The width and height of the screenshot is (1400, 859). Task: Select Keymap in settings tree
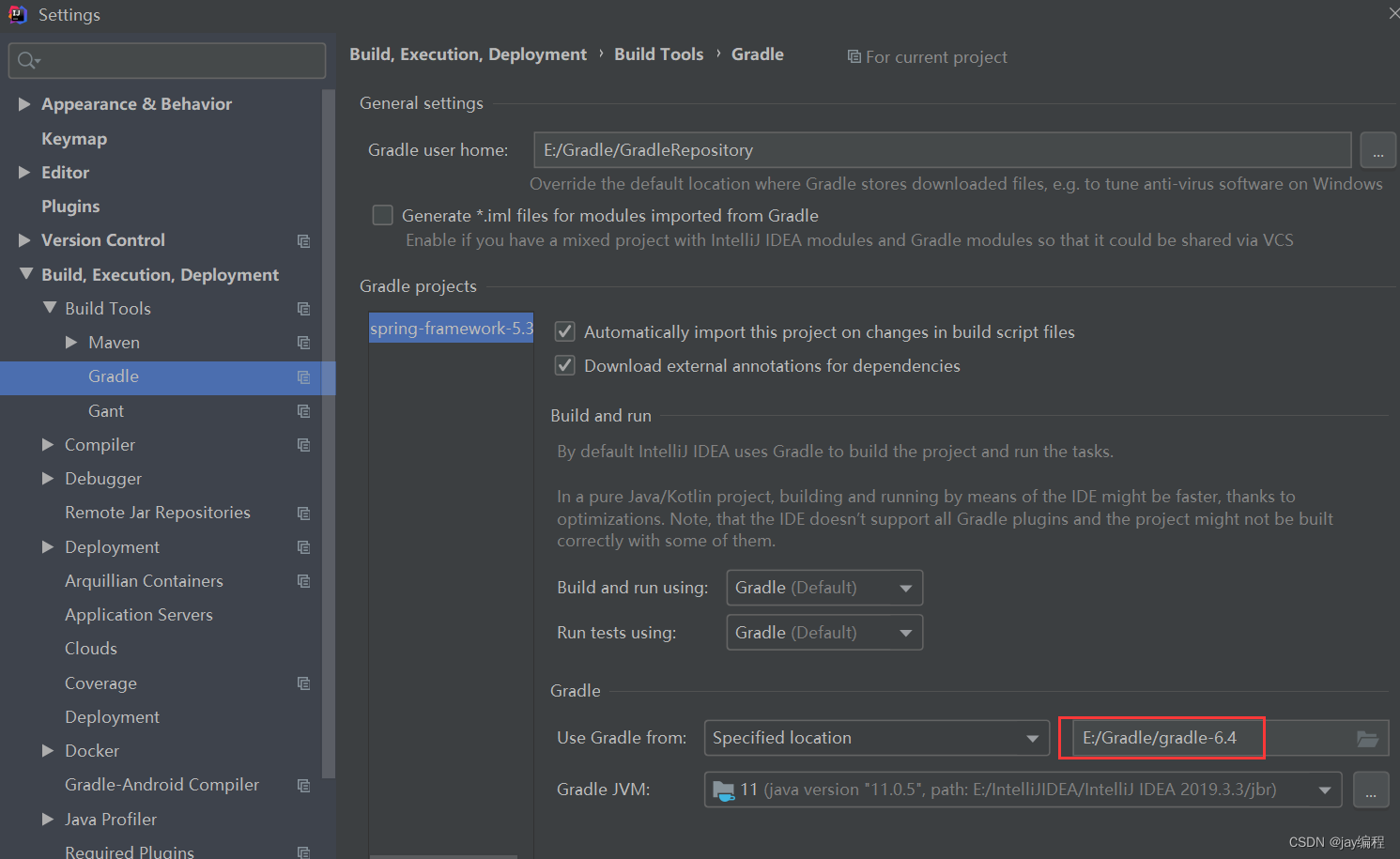tap(74, 139)
